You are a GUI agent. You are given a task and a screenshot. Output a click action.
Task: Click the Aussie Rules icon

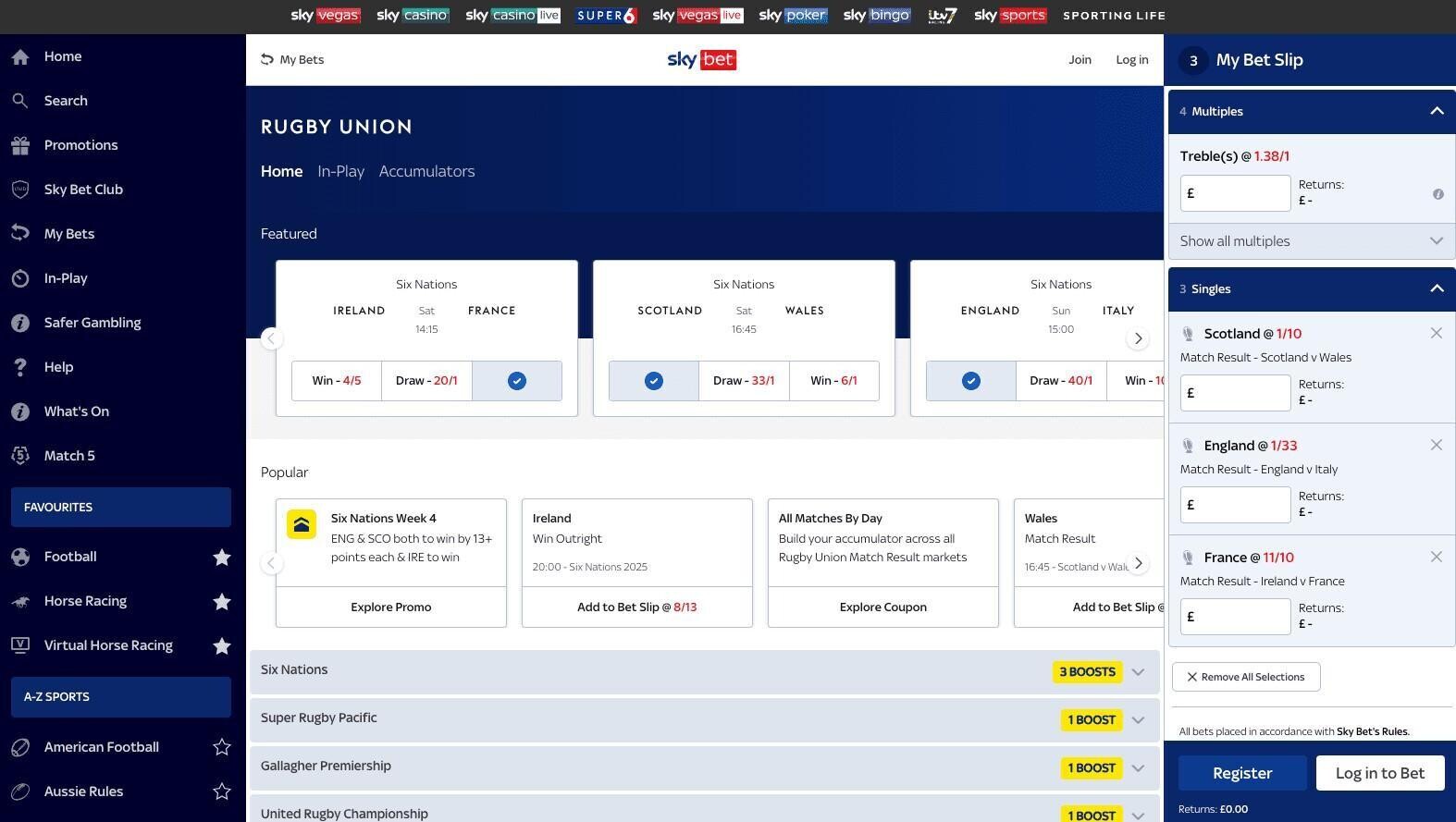[x=20, y=791]
